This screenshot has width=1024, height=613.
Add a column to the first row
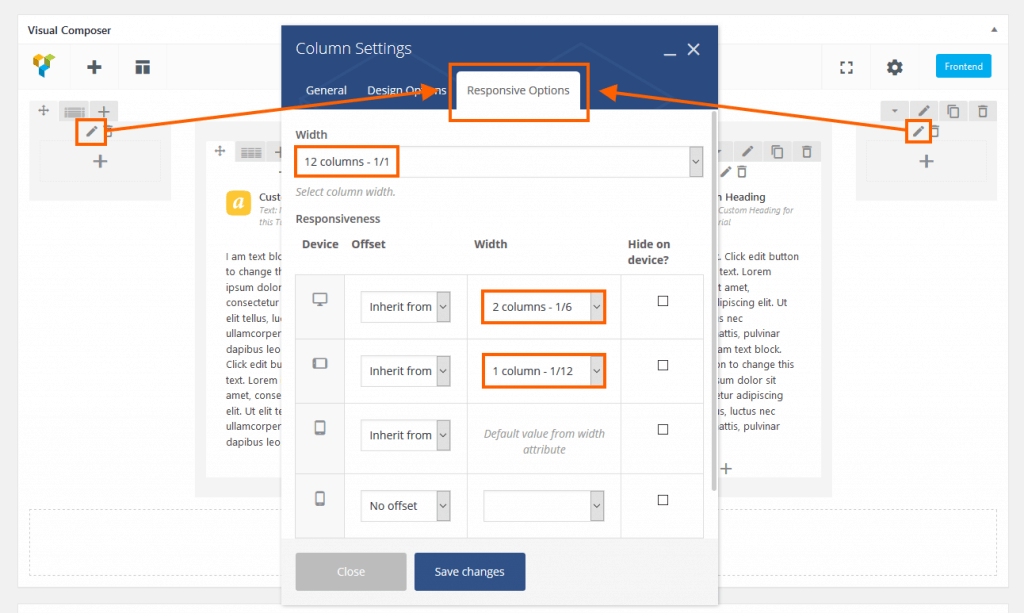103,112
